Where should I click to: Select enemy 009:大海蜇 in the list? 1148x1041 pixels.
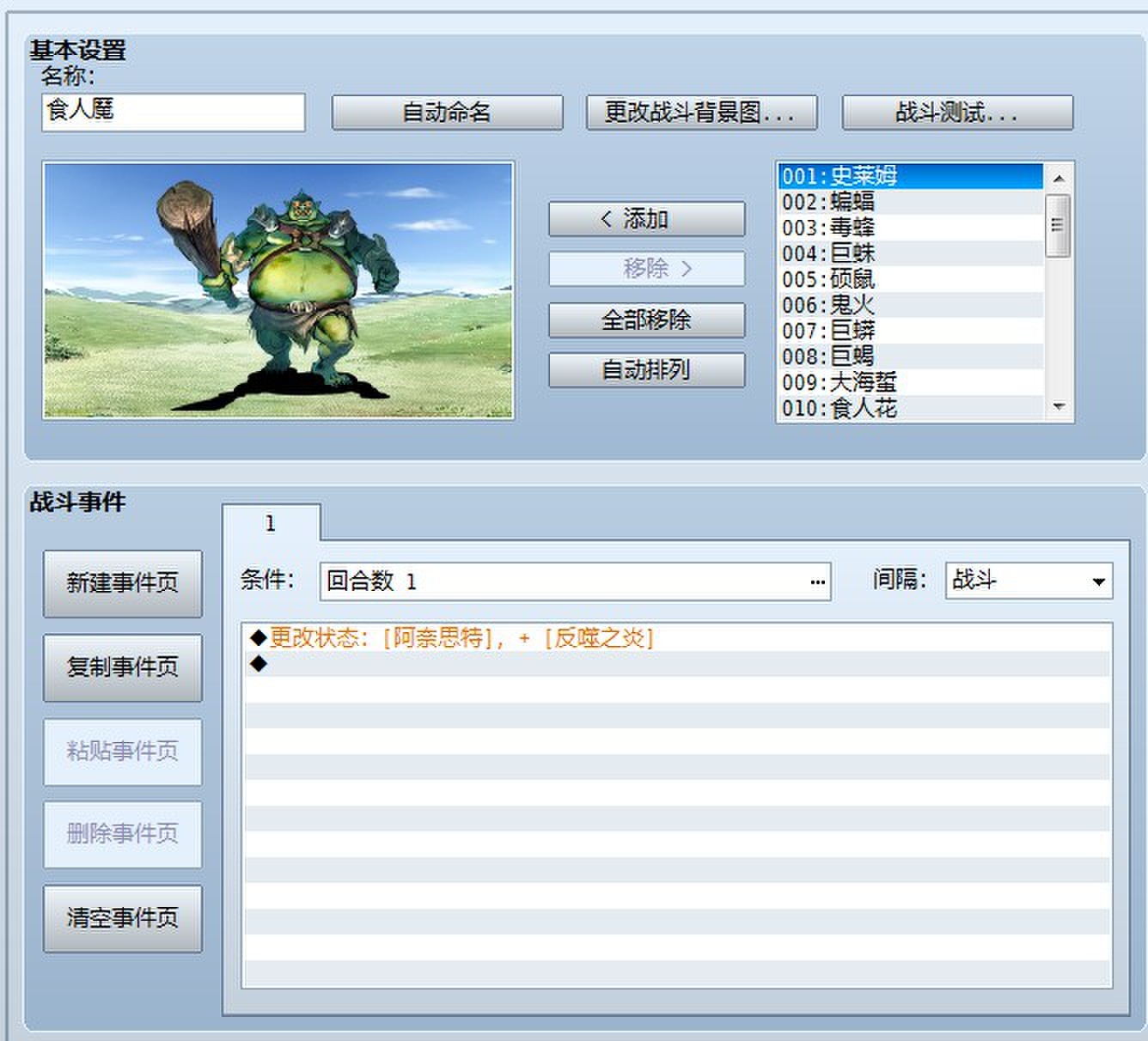tap(910, 382)
